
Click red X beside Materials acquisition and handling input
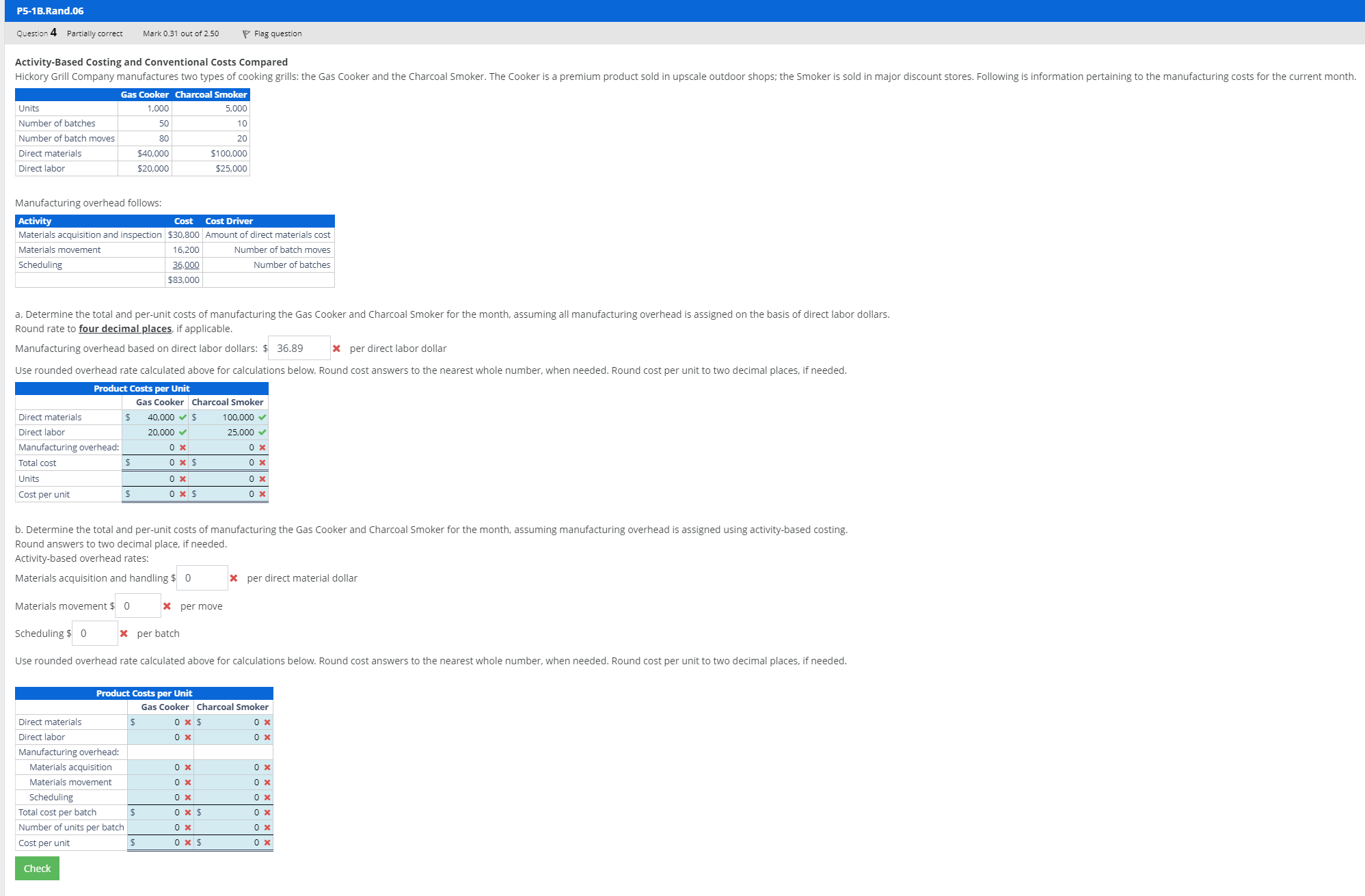[x=234, y=578]
